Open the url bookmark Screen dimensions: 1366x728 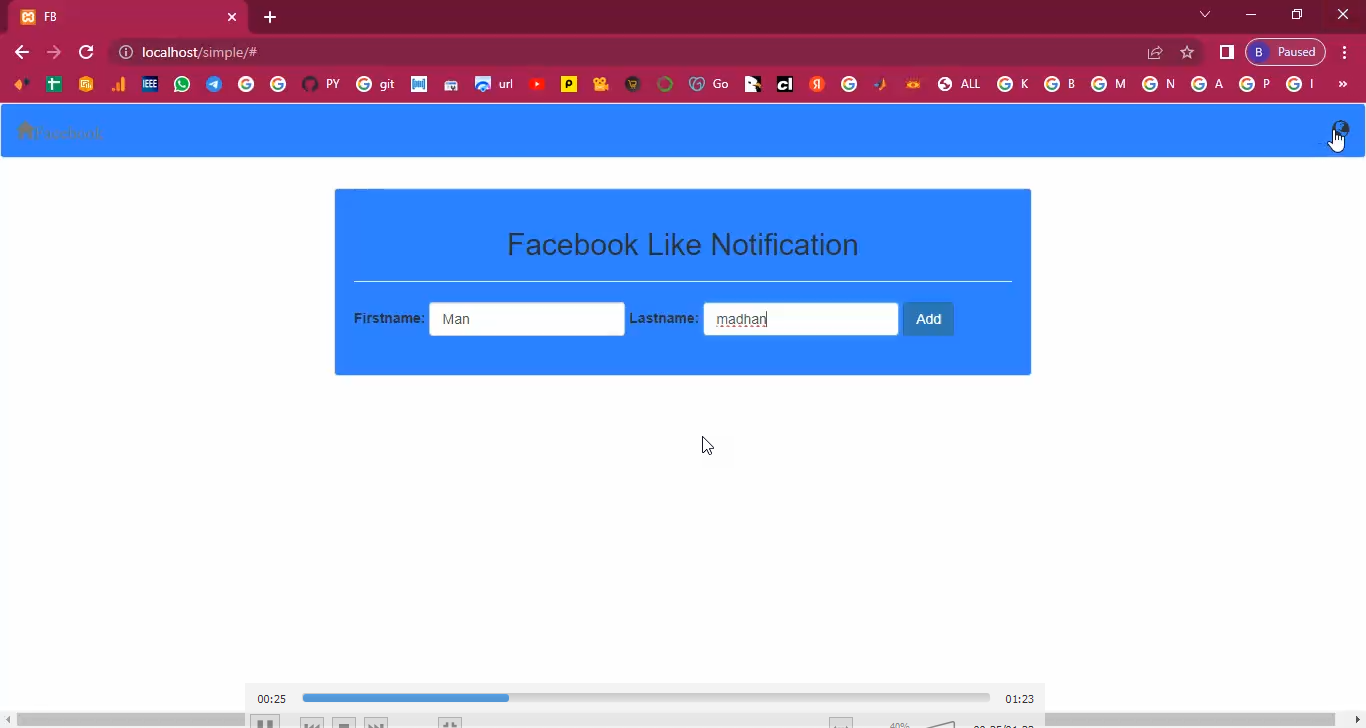[494, 84]
